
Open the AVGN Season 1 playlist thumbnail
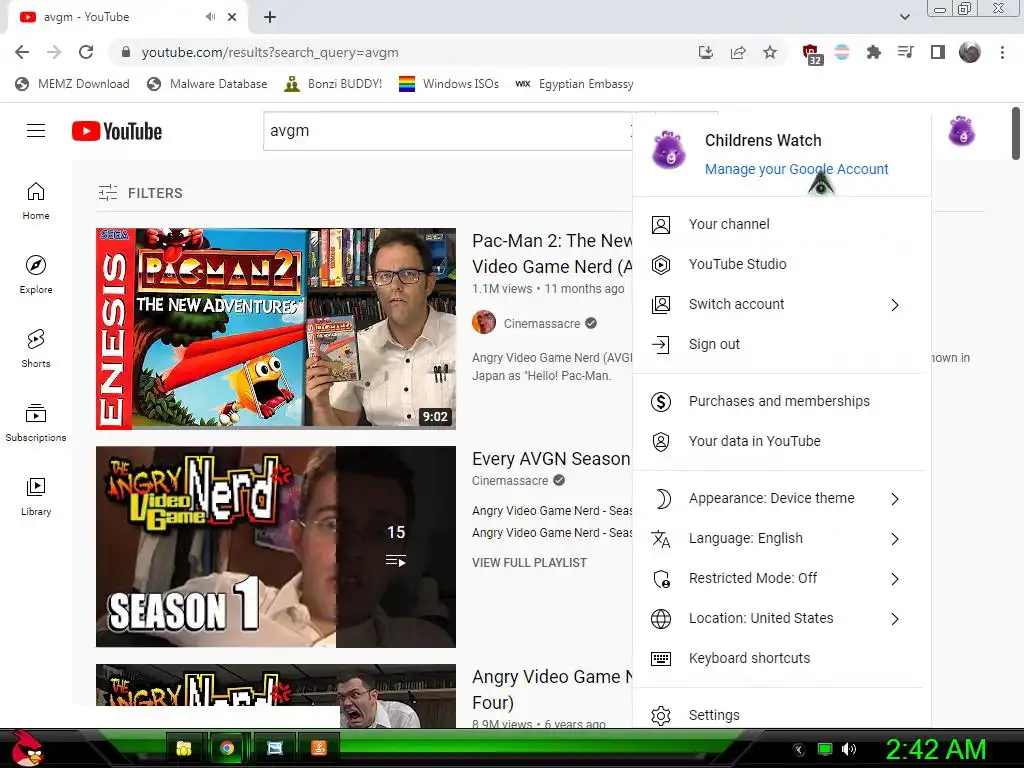(276, 547)
